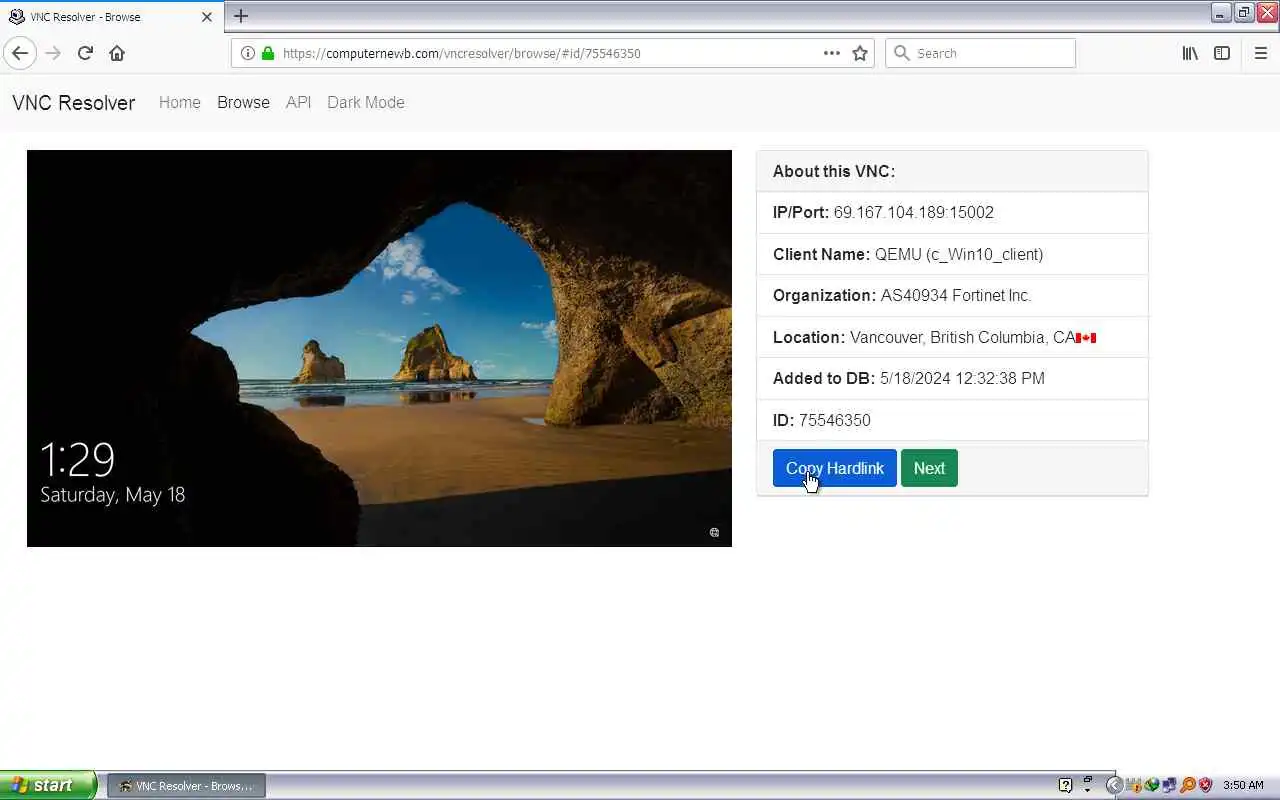Go back to the previous page
This screenshot has height=800, width=1280.
tap(20, 53)
